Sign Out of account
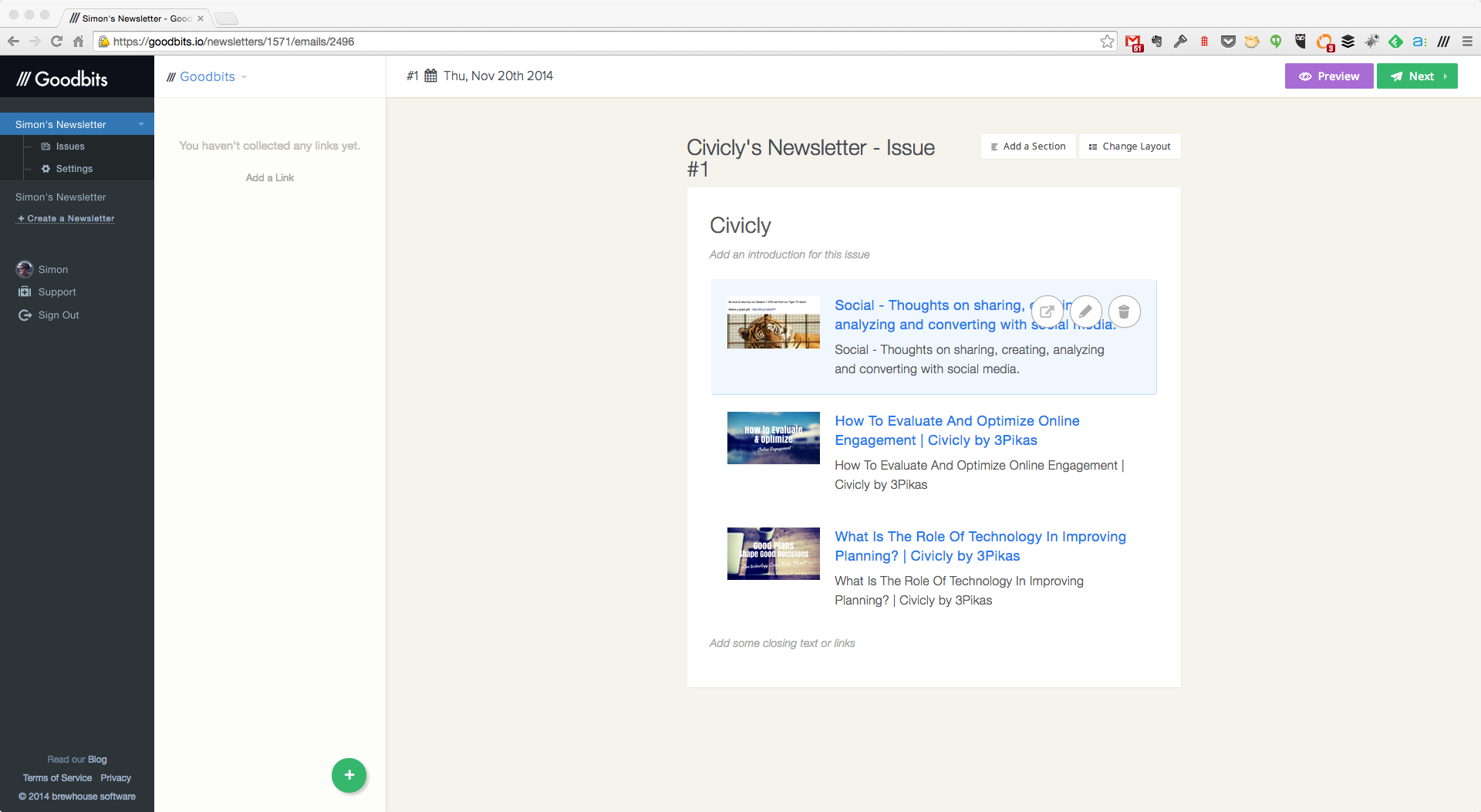This screenshot has width=1481, height=812. pyautogui.click(x=59, y=315)
